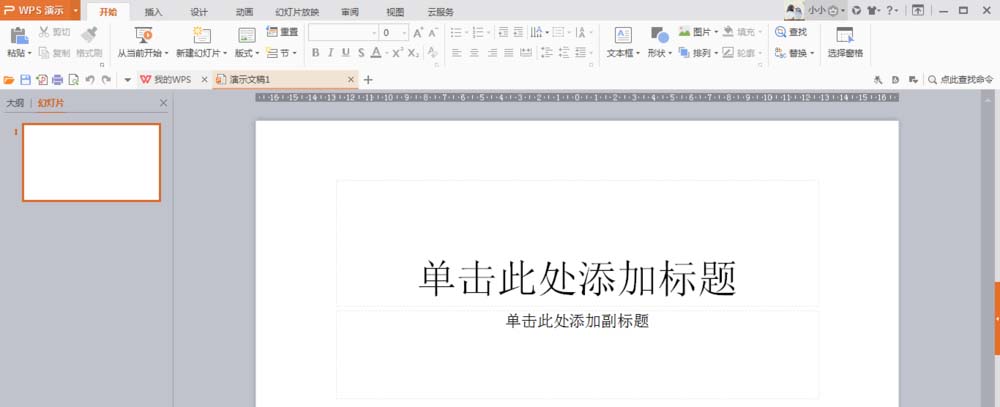Expand the font size dropdown
The width and height of the screenshot is (1000, 407).
[x=403, y=33]
